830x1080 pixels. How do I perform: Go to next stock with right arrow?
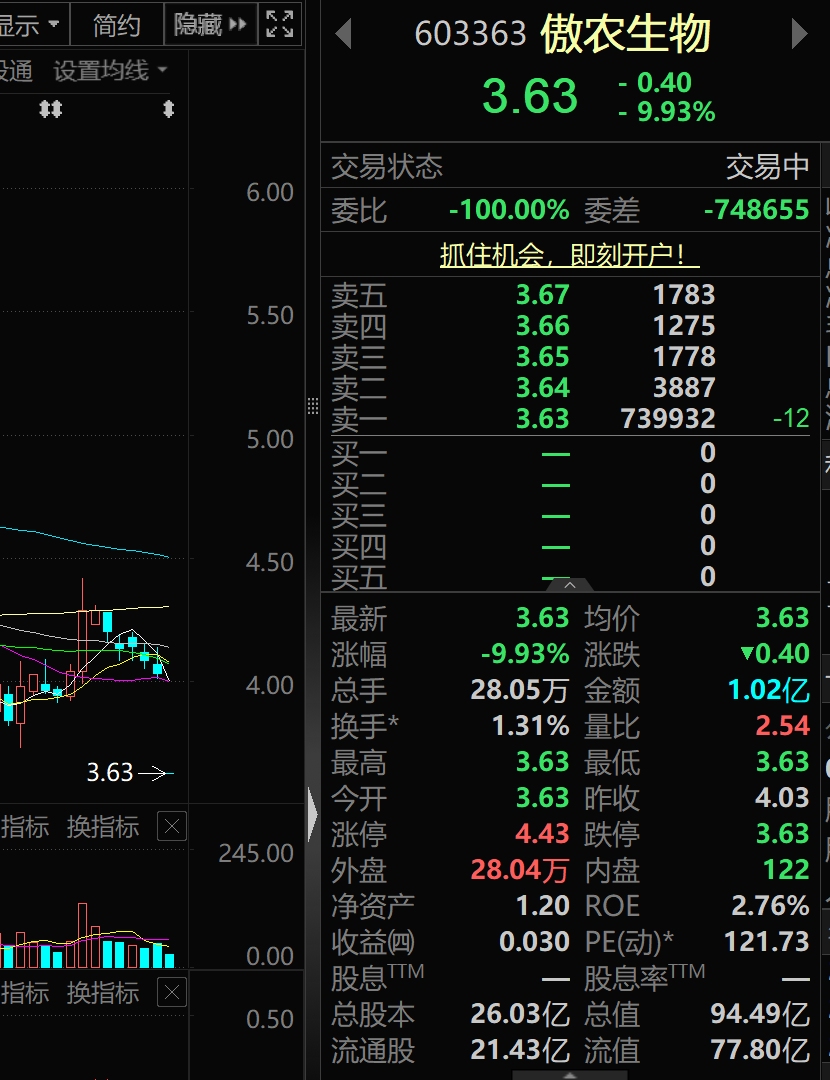[x=799, y=33]
